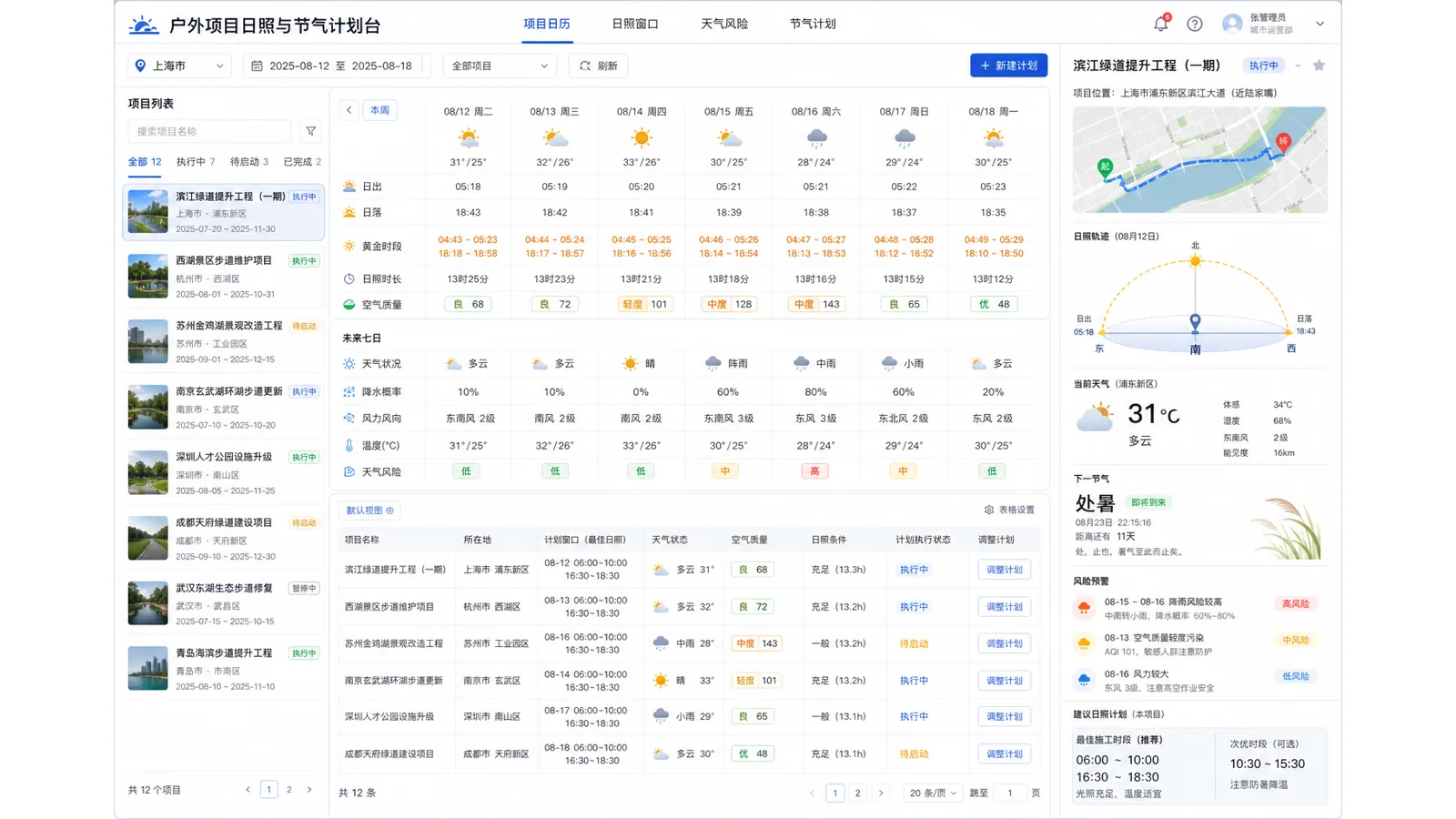This screenshot has height=819, width=1456.
Task: Click the 日出 sunrise row icon
Action: pos(349,187)
